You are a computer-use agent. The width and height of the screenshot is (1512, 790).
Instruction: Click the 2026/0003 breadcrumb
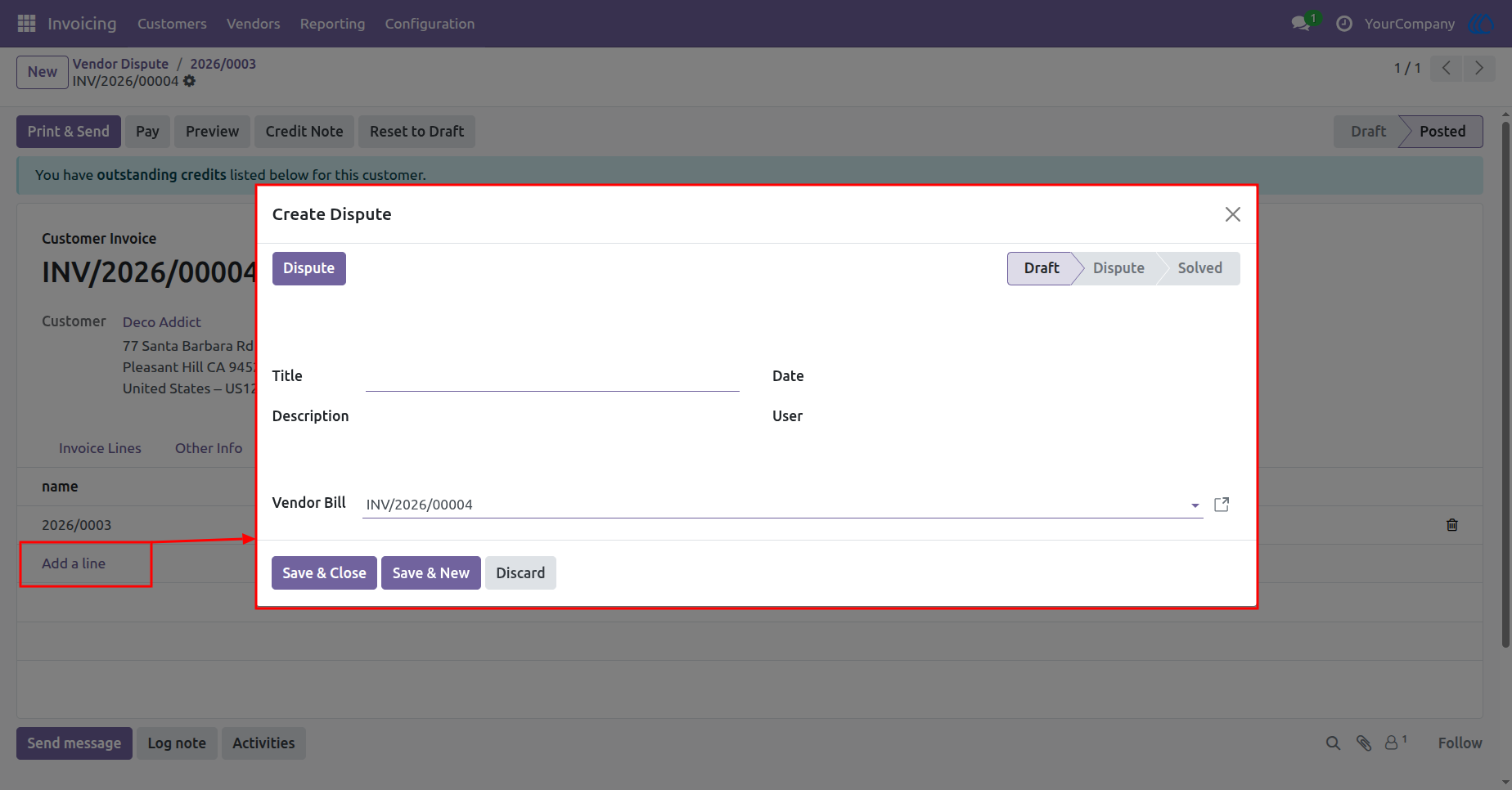pos(223,64)
